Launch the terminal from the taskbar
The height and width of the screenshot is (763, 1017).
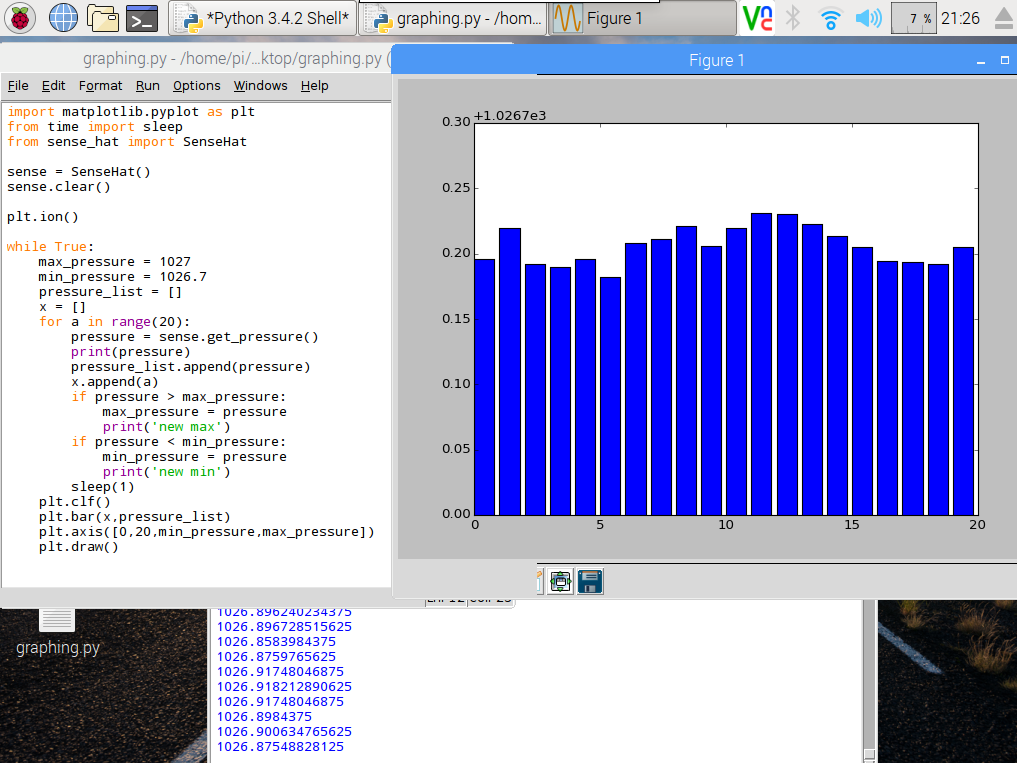144,18
